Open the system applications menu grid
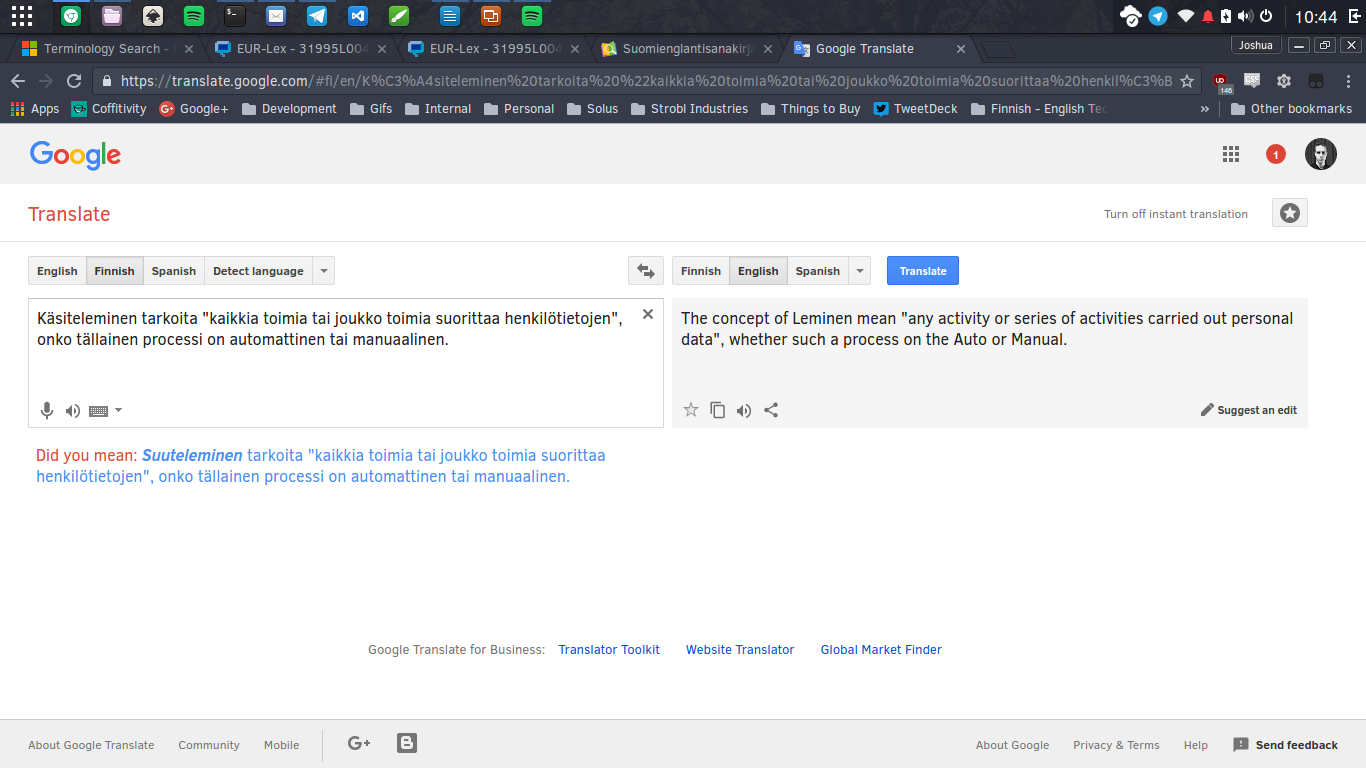The image size is (1366, 768). click(x=21, y=16)
